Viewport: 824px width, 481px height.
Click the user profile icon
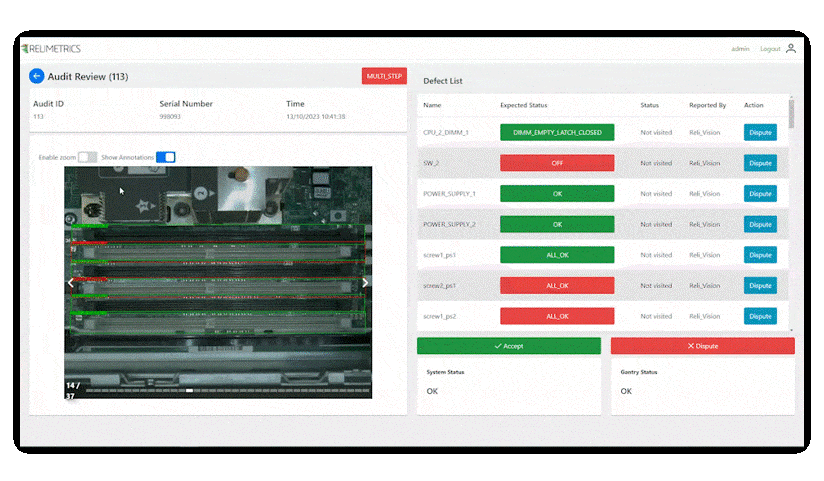pyautogui.click(x=791, y=48)
